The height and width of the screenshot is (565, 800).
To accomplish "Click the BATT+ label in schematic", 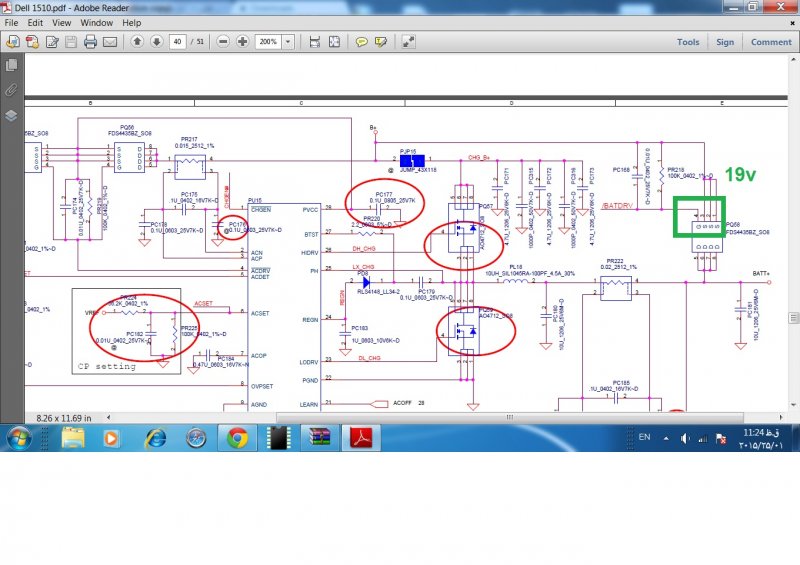I will pos(761,274).
